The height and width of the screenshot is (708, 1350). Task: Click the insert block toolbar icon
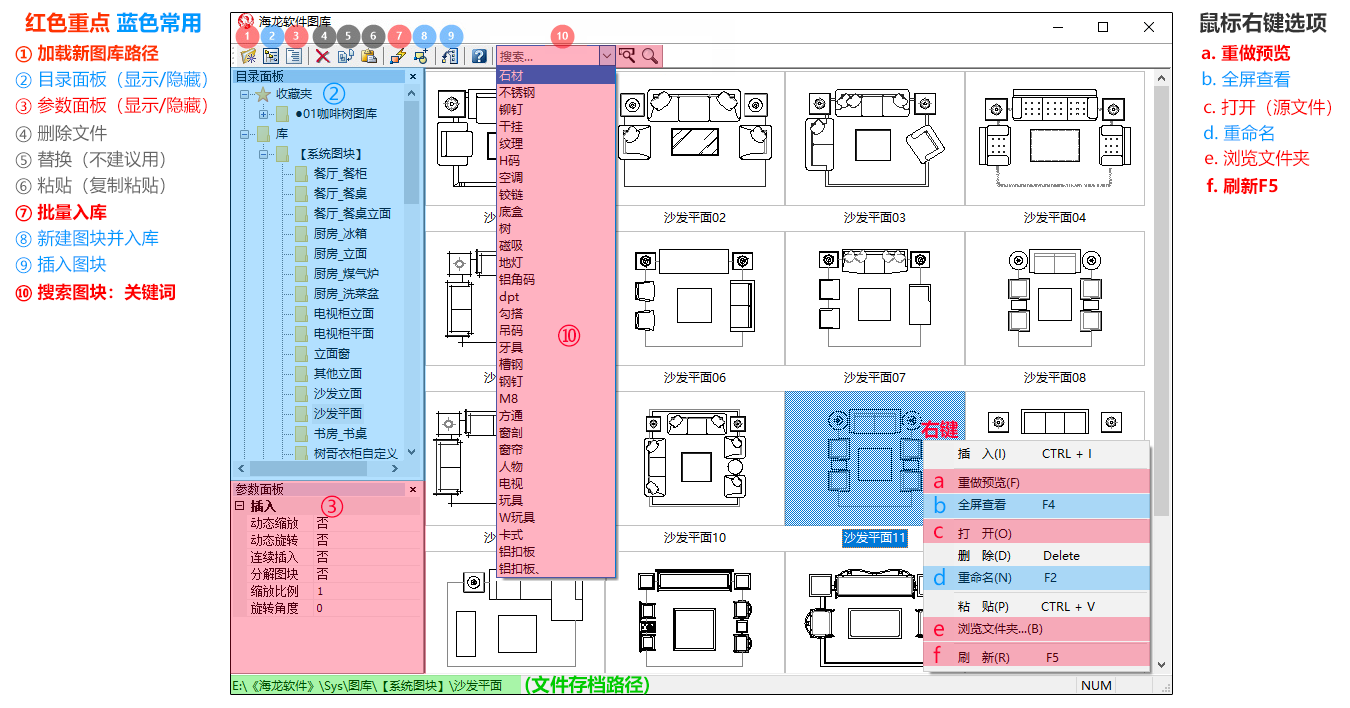(x=450, y=57)
